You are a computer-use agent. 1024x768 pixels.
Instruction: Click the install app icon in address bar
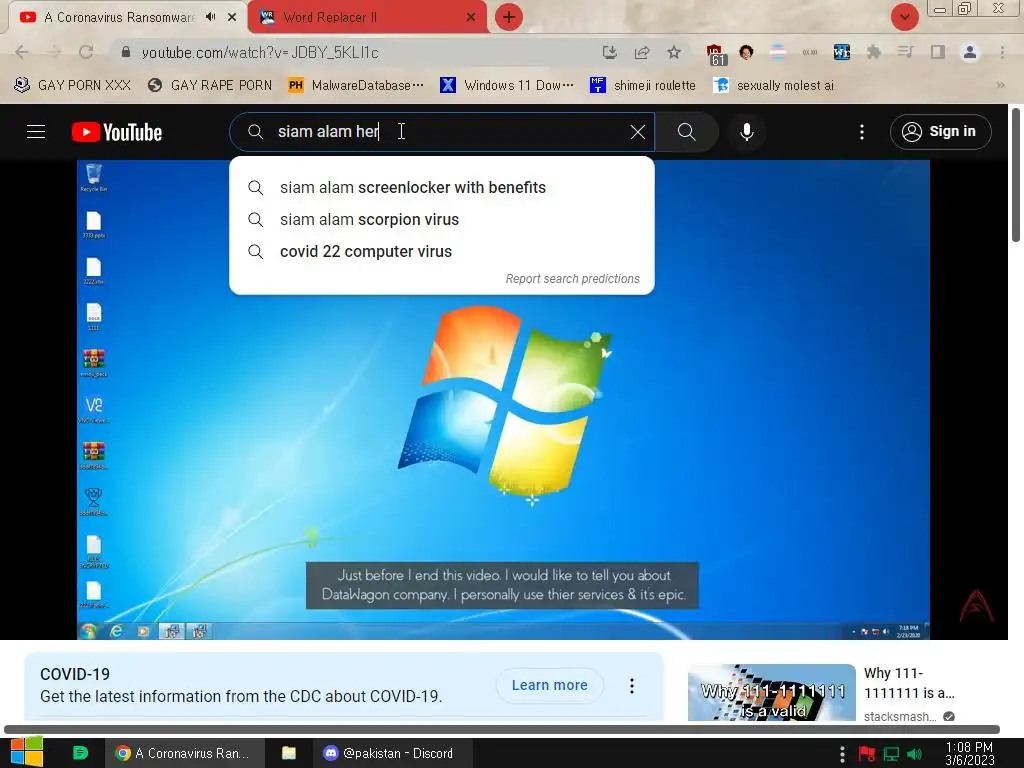point(609,52)
